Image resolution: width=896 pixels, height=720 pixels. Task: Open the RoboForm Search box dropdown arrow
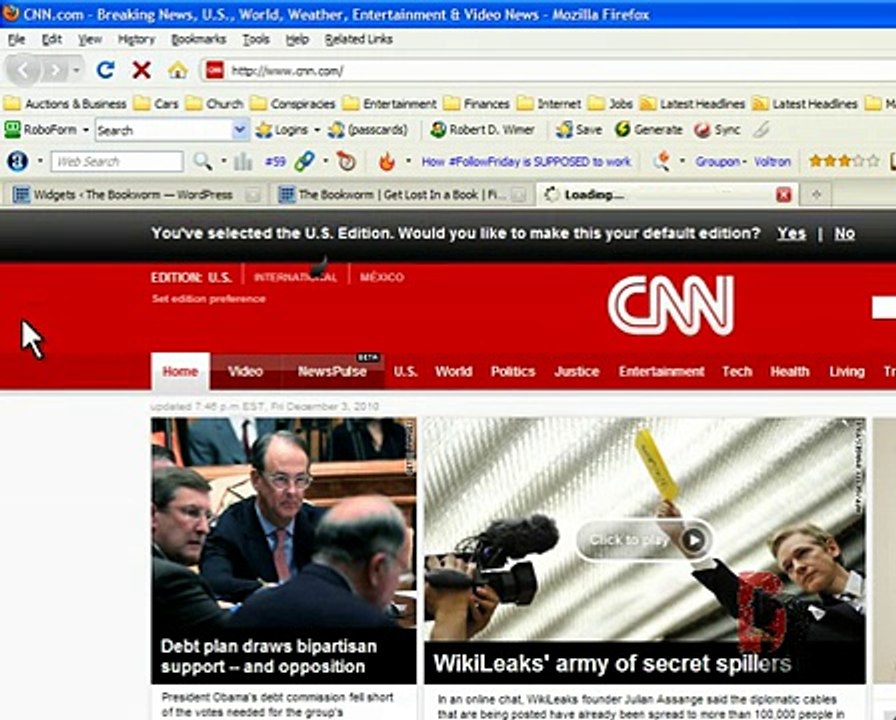240,130
